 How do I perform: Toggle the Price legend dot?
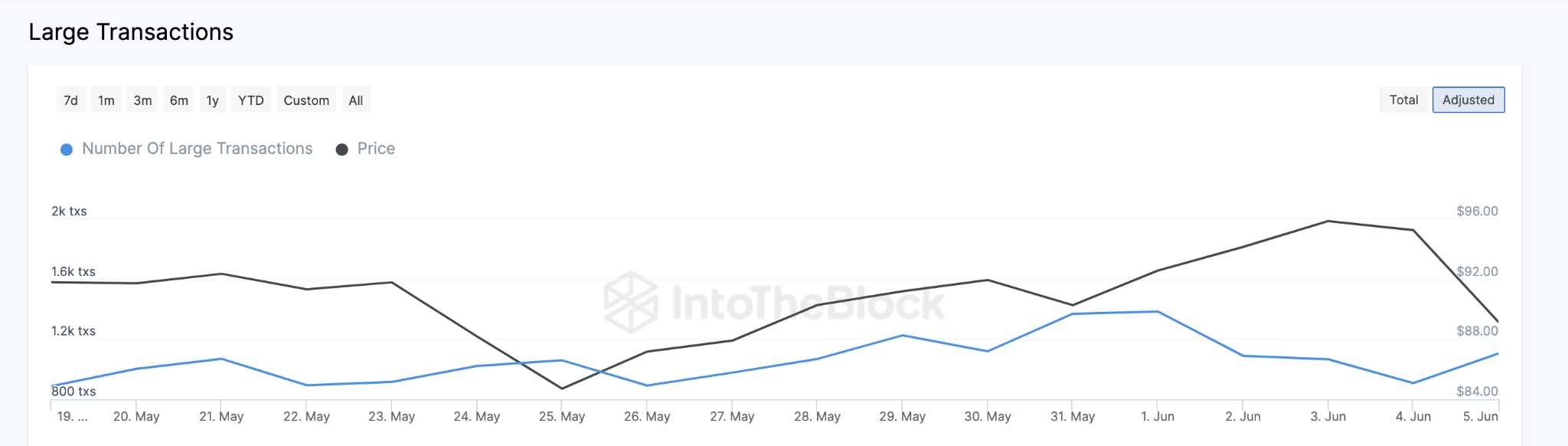pyautogui.click(x=343, y=149)
